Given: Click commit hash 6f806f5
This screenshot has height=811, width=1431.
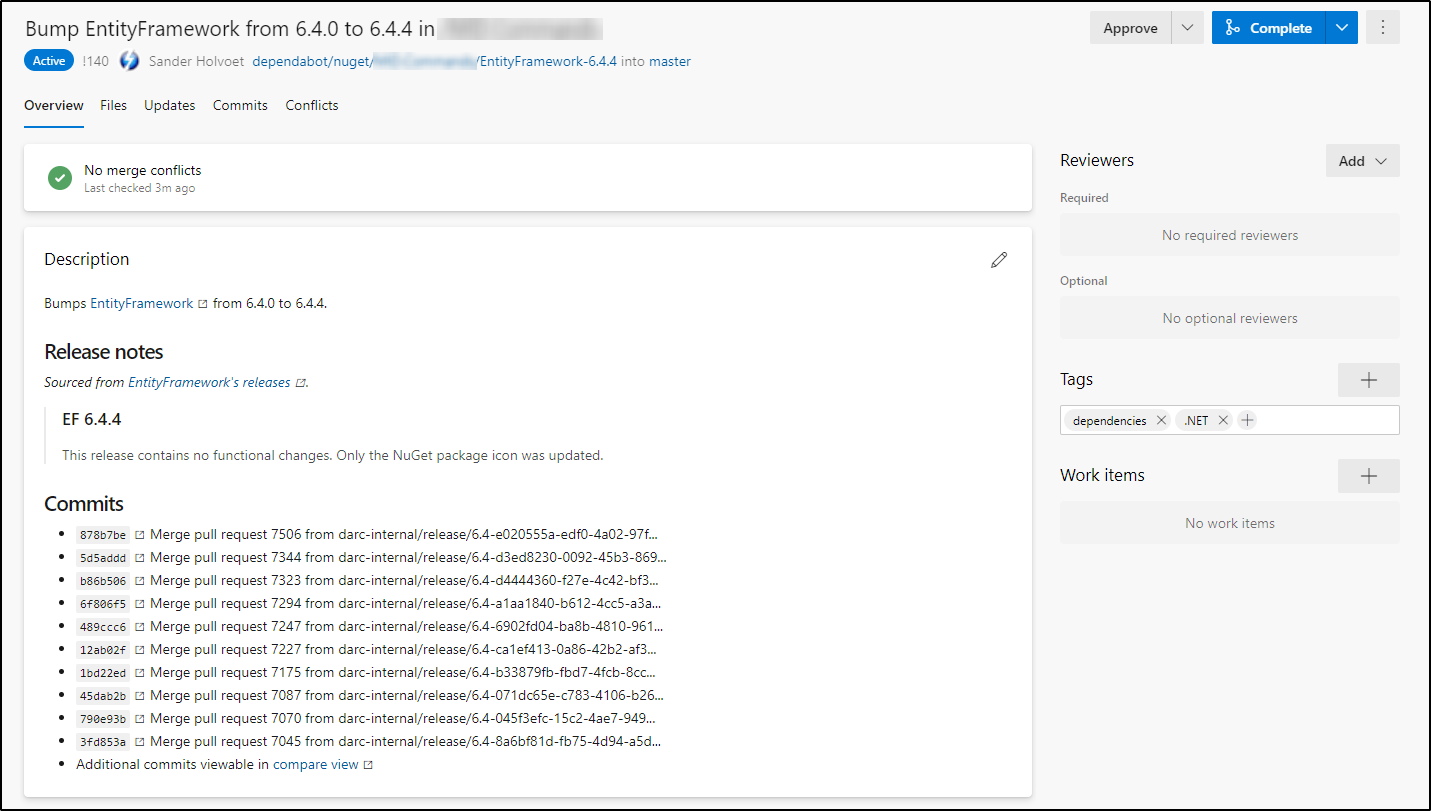Looking at the screenshot, I should [x=104, y=604].
